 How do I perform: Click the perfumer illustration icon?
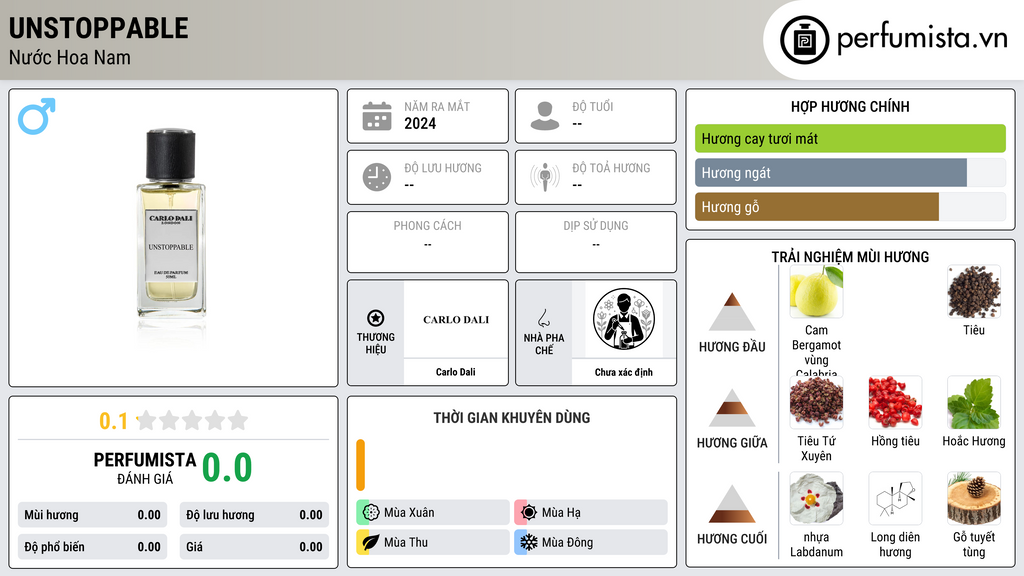(624, 319)
